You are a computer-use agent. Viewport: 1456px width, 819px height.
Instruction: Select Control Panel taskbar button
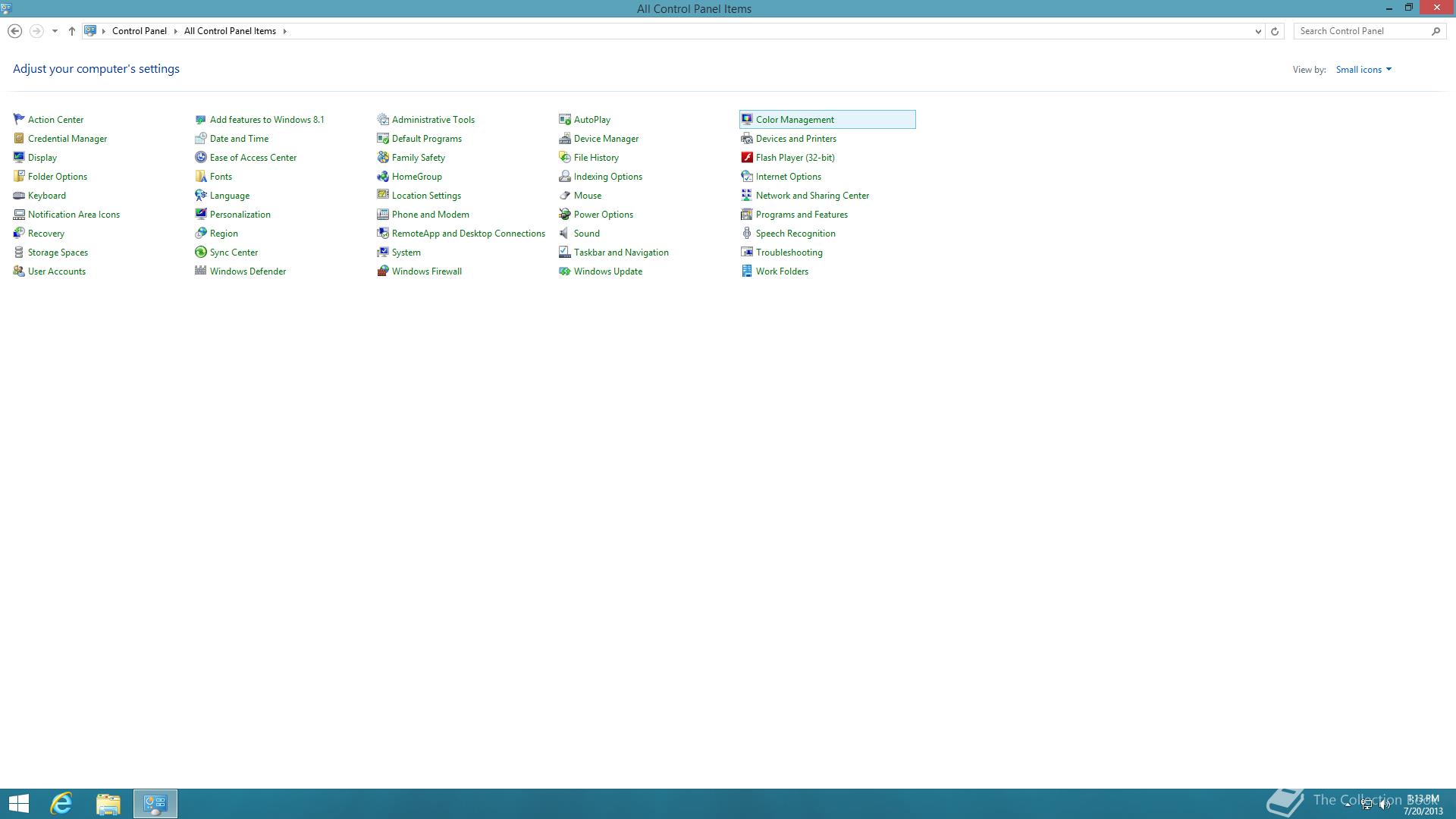(155, 804)
